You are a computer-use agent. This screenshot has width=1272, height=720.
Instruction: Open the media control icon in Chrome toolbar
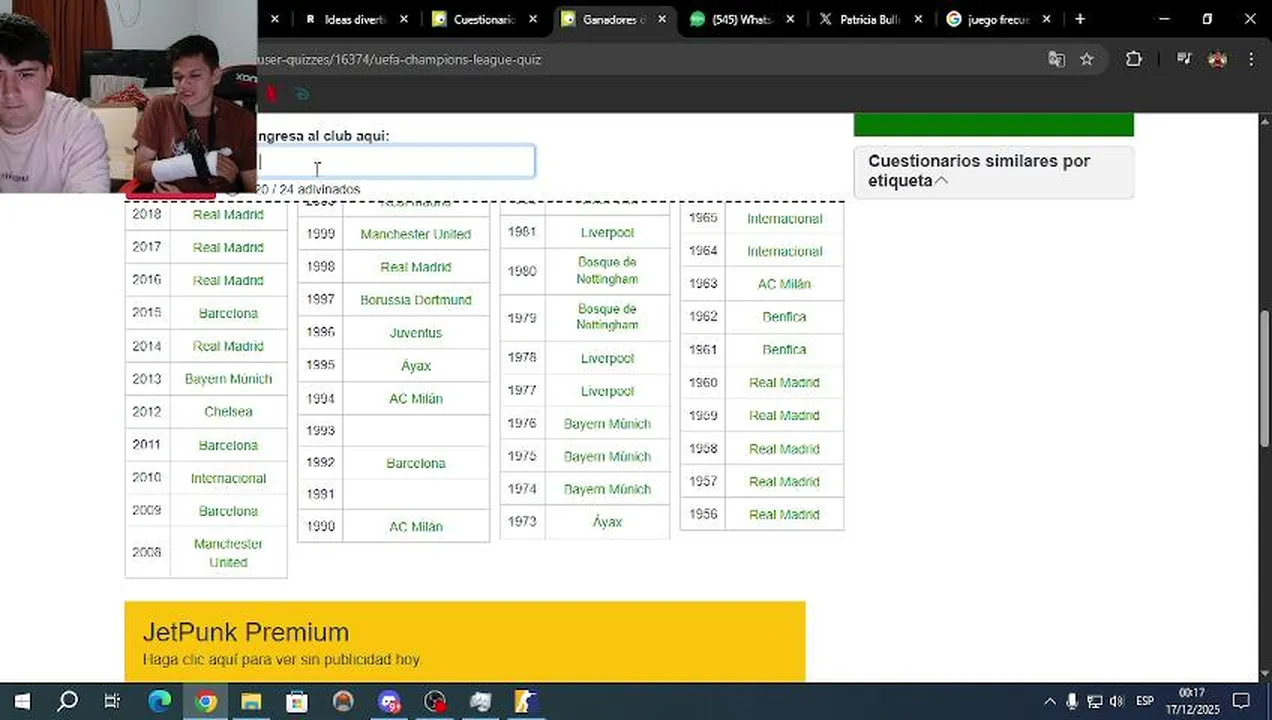tap(1184, 59)
